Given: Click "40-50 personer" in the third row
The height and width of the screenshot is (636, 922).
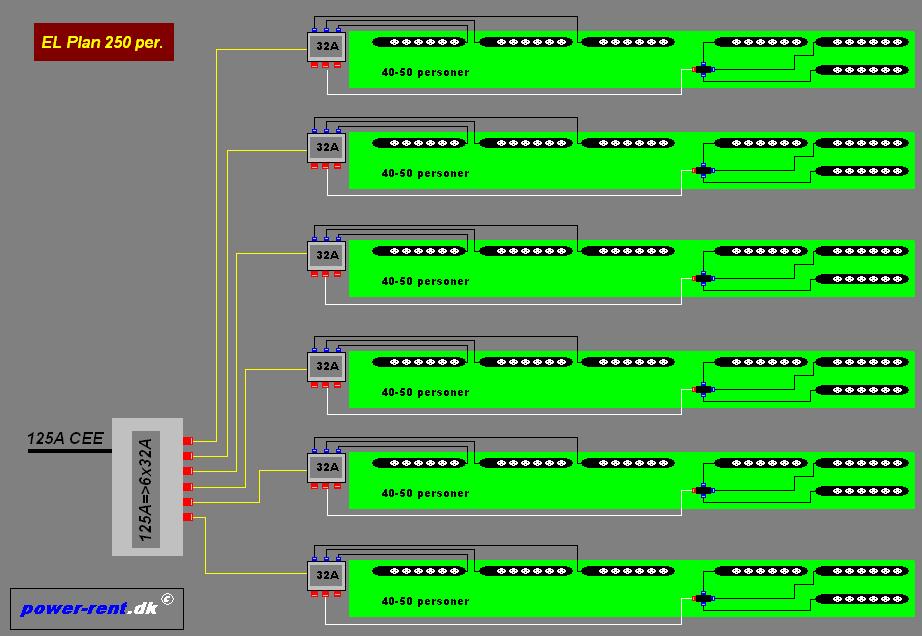Looking at the screenshot, I should 425,282.
